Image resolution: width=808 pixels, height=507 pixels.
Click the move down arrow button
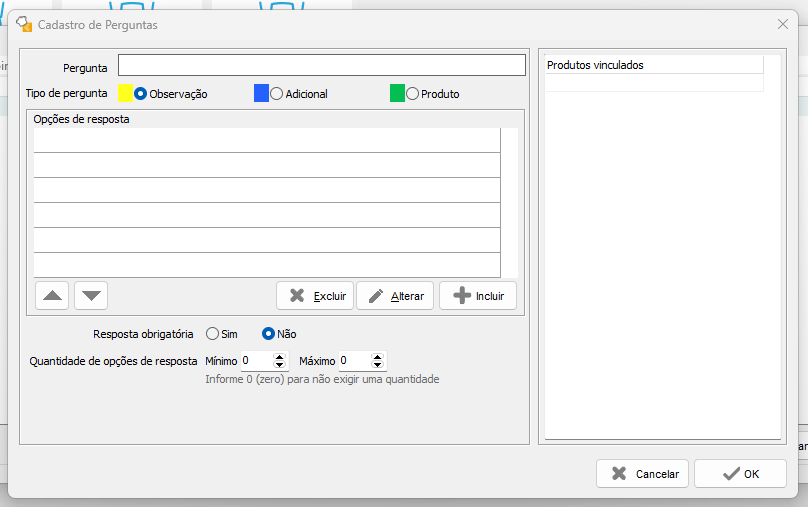pos(91,295)
